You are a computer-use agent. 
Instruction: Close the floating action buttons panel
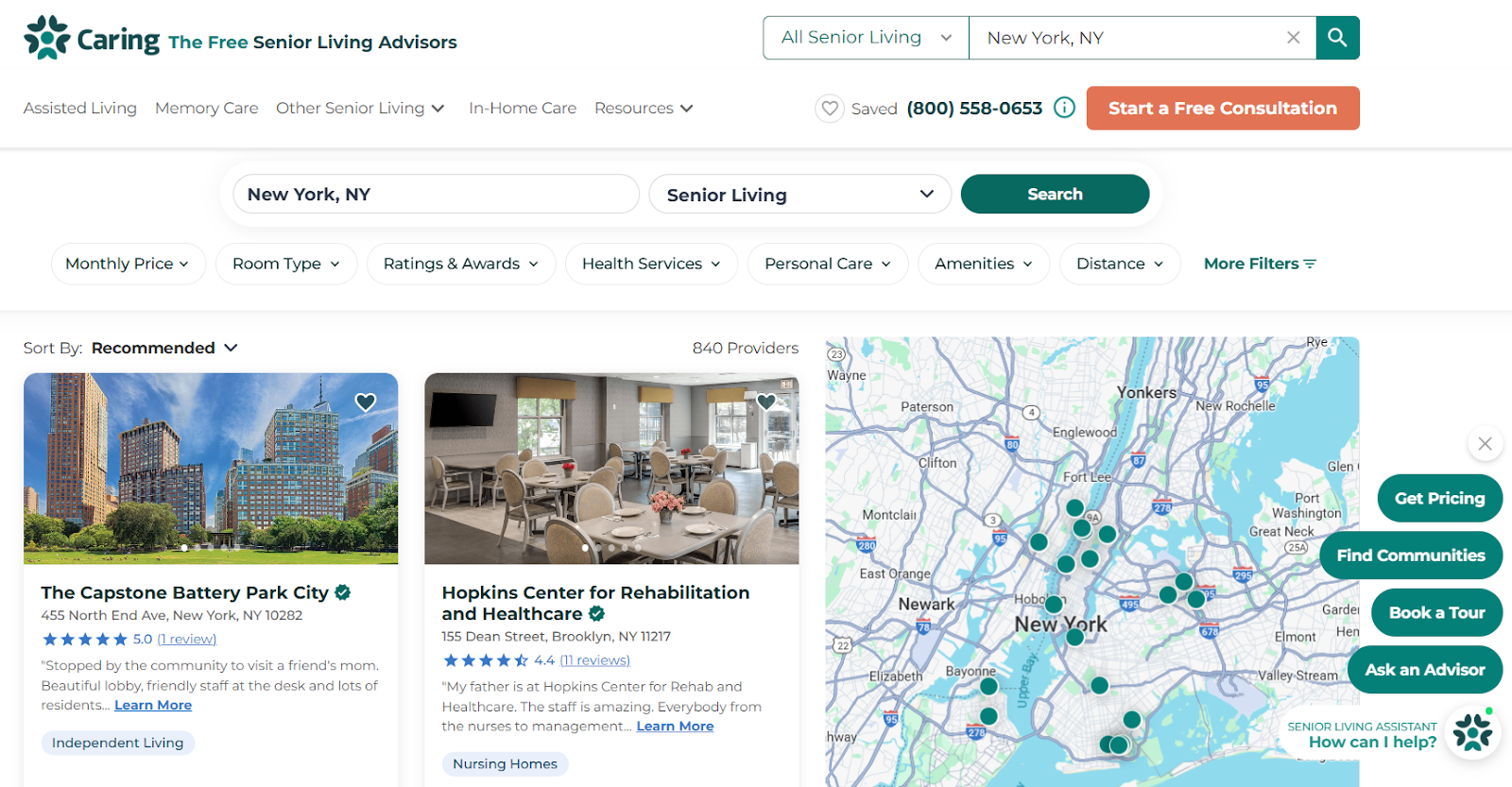[1485, 443]
